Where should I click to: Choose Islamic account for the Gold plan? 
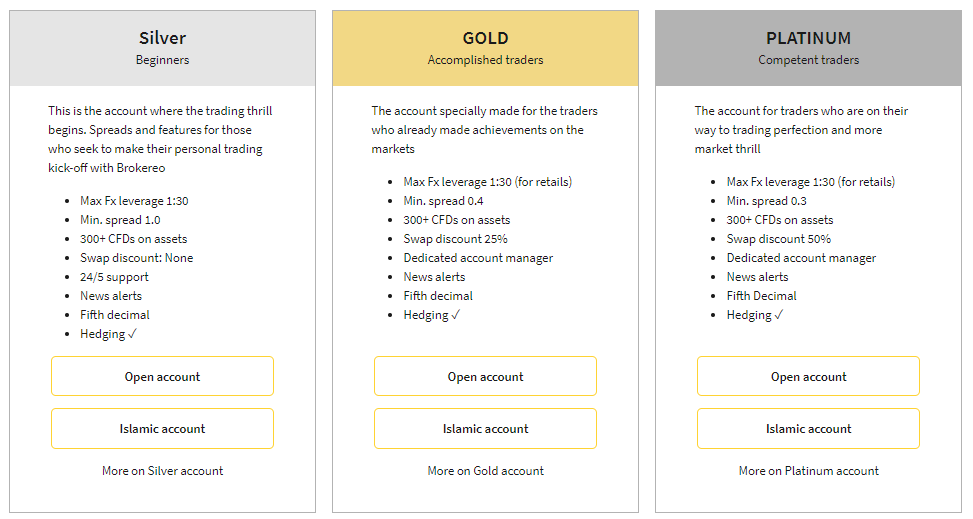(485, 429)
